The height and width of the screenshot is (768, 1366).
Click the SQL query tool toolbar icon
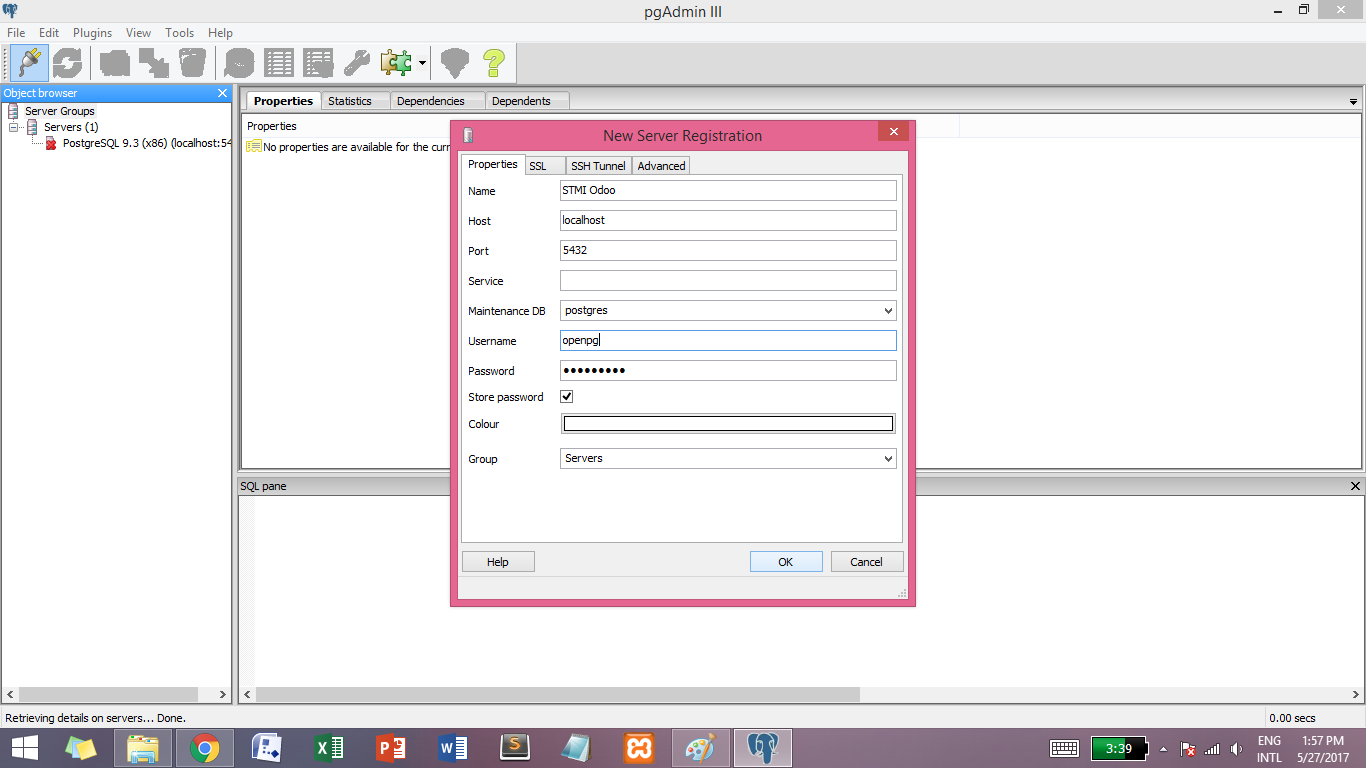[x=239, y=63]
